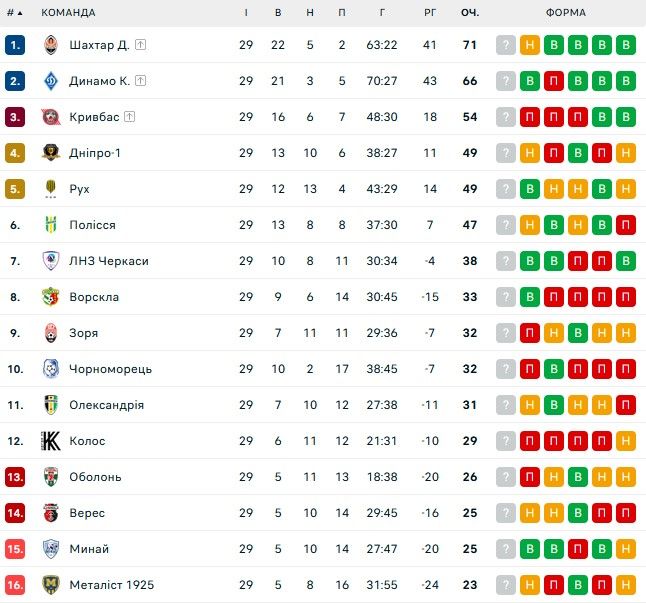Click Shakhtar's upcoming match gray ? badge
646x603 pixels.
click(506, 45)
